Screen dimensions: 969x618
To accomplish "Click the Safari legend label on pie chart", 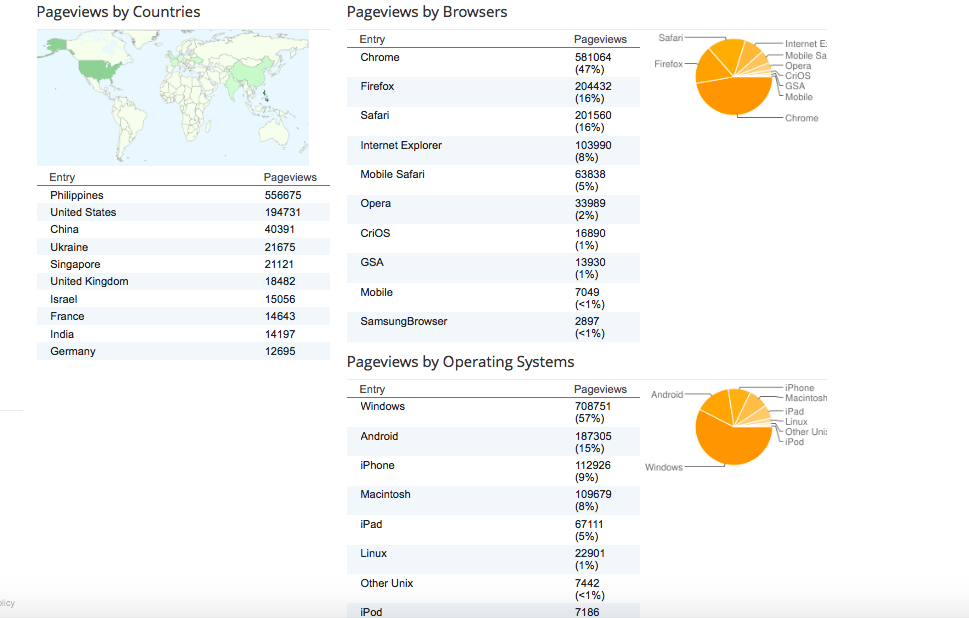I will tap(671, 38).
